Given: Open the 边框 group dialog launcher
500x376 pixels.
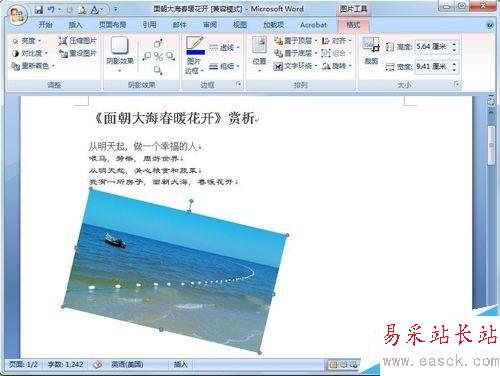Looking at the screenshot, I should (x=239, y=84).
